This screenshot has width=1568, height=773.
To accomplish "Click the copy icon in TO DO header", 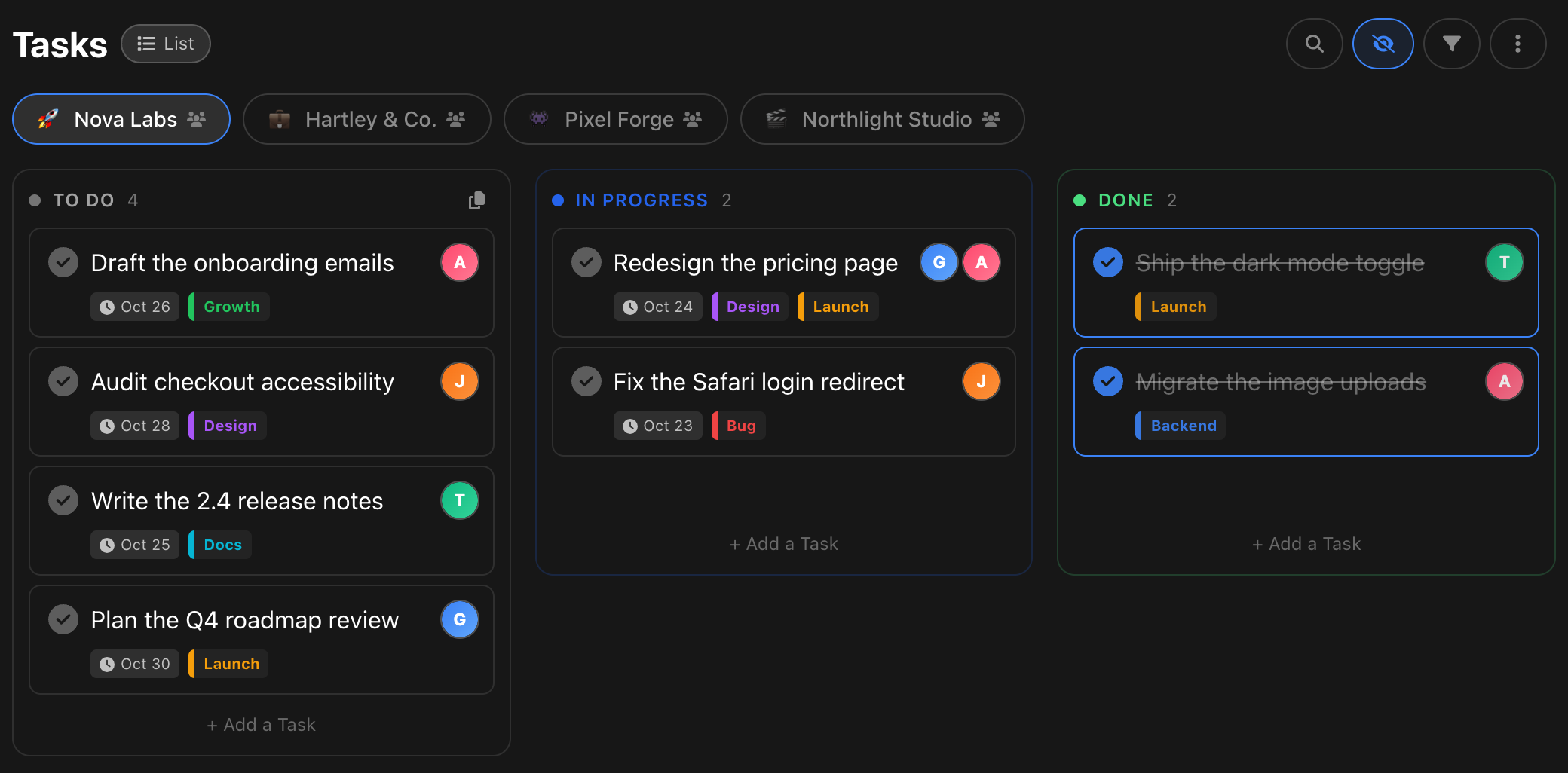I will (x=476, y=200).
